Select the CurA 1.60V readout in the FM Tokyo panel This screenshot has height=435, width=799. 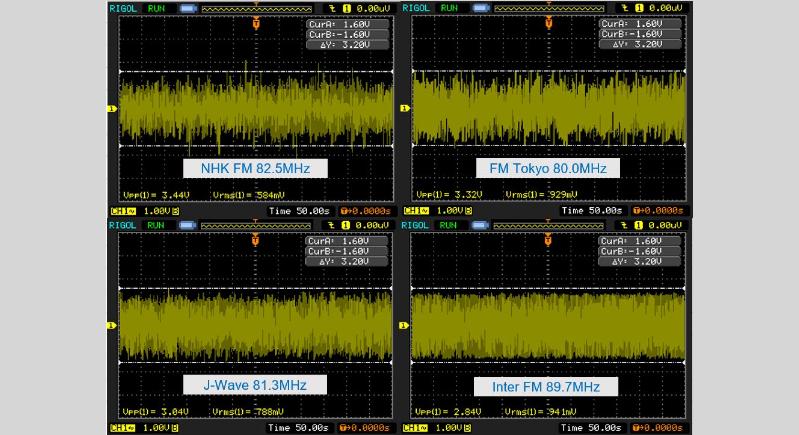(640, 23)
